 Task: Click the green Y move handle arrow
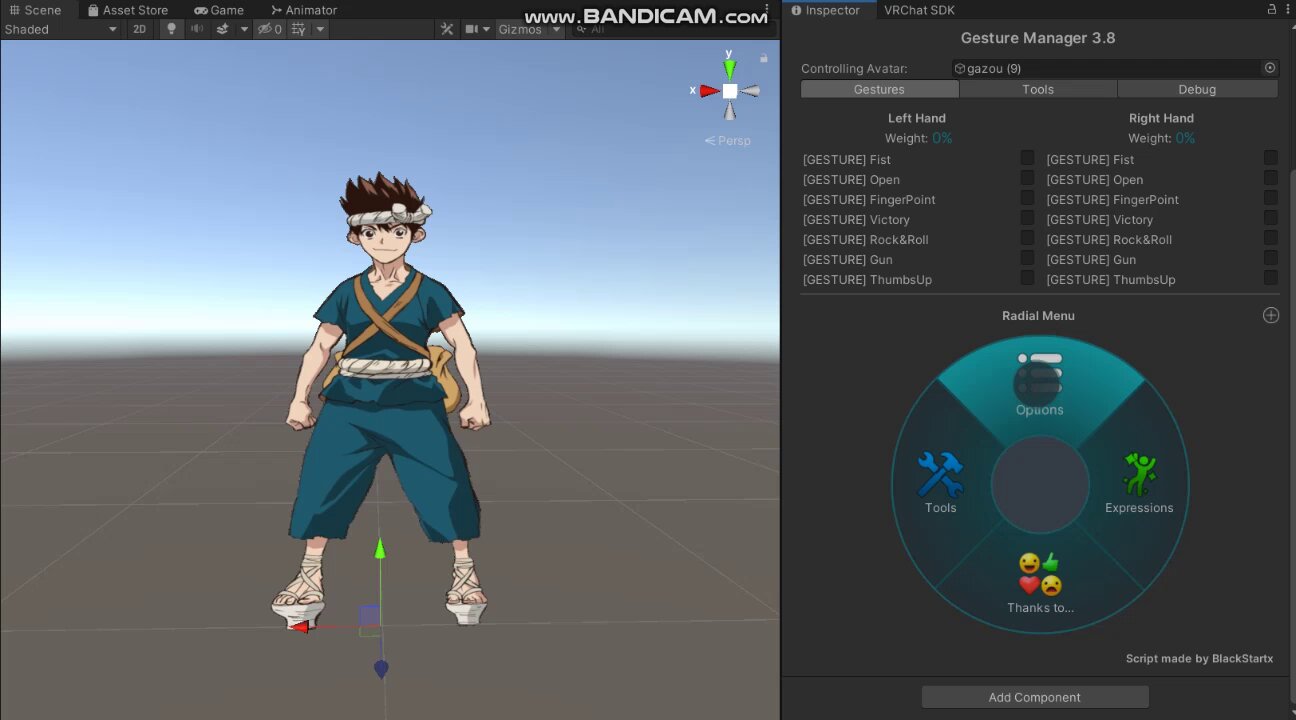point(380,548)
